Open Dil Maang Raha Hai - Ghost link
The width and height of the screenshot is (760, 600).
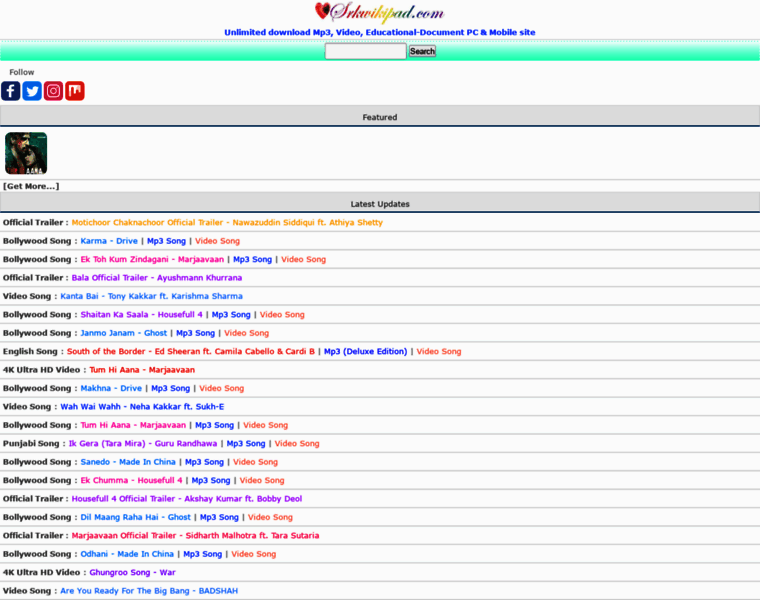click(x=136, y=517)
